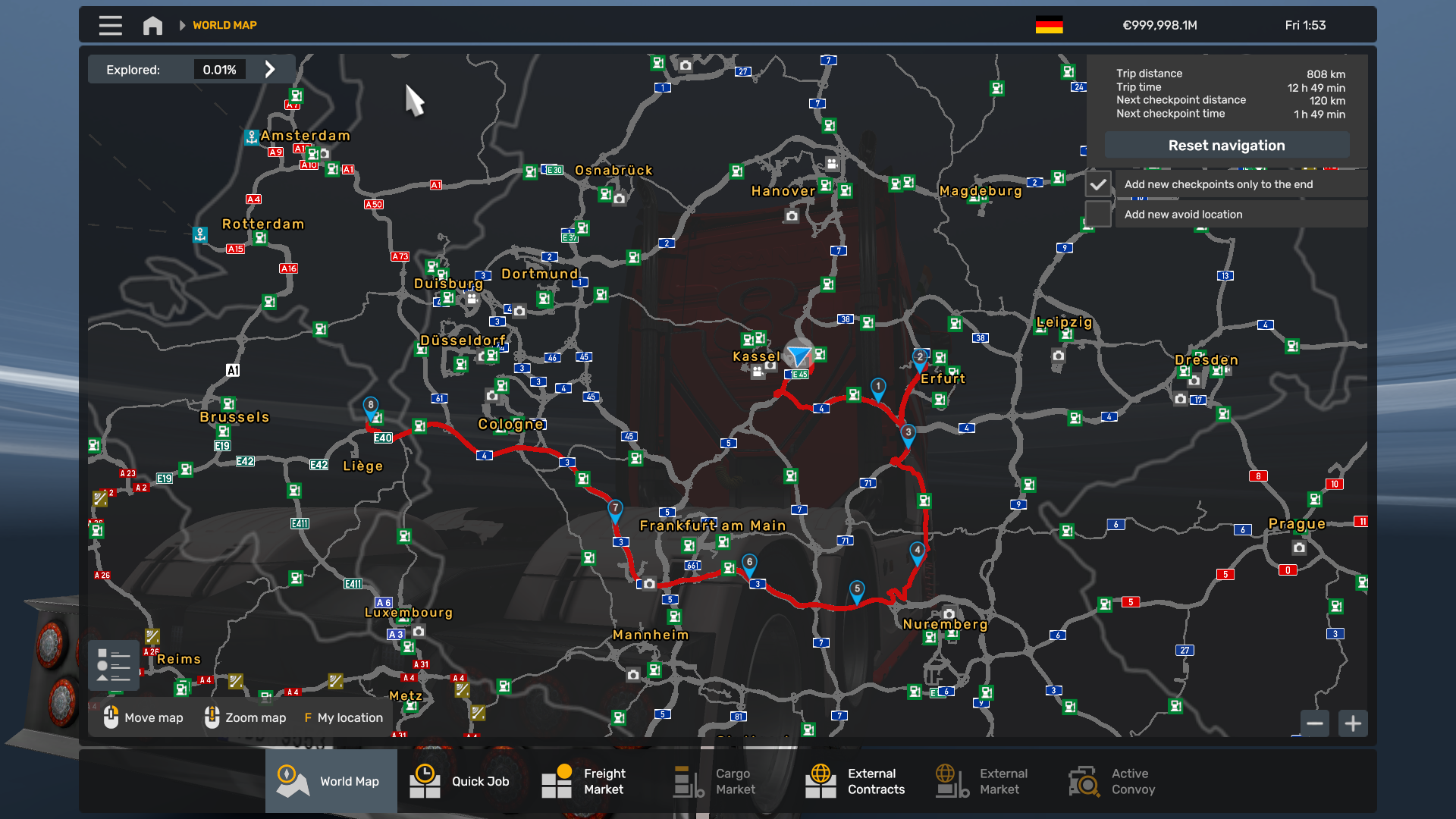1456x819 pixels.
Task: Click the My location shortcut
Action: tap(344, 717)
